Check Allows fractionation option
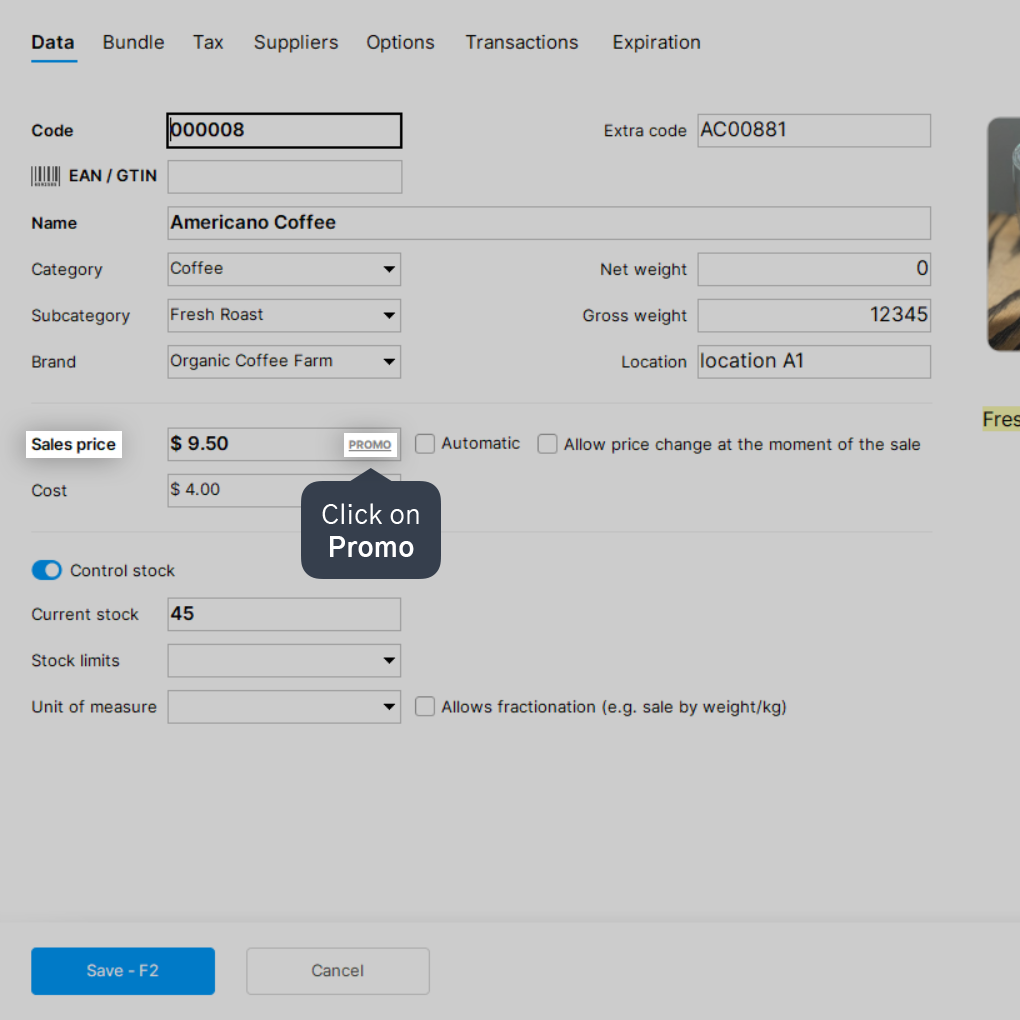Viewport: 1020px width, 1020px height. pyautogui.click(x=425, y=706)
